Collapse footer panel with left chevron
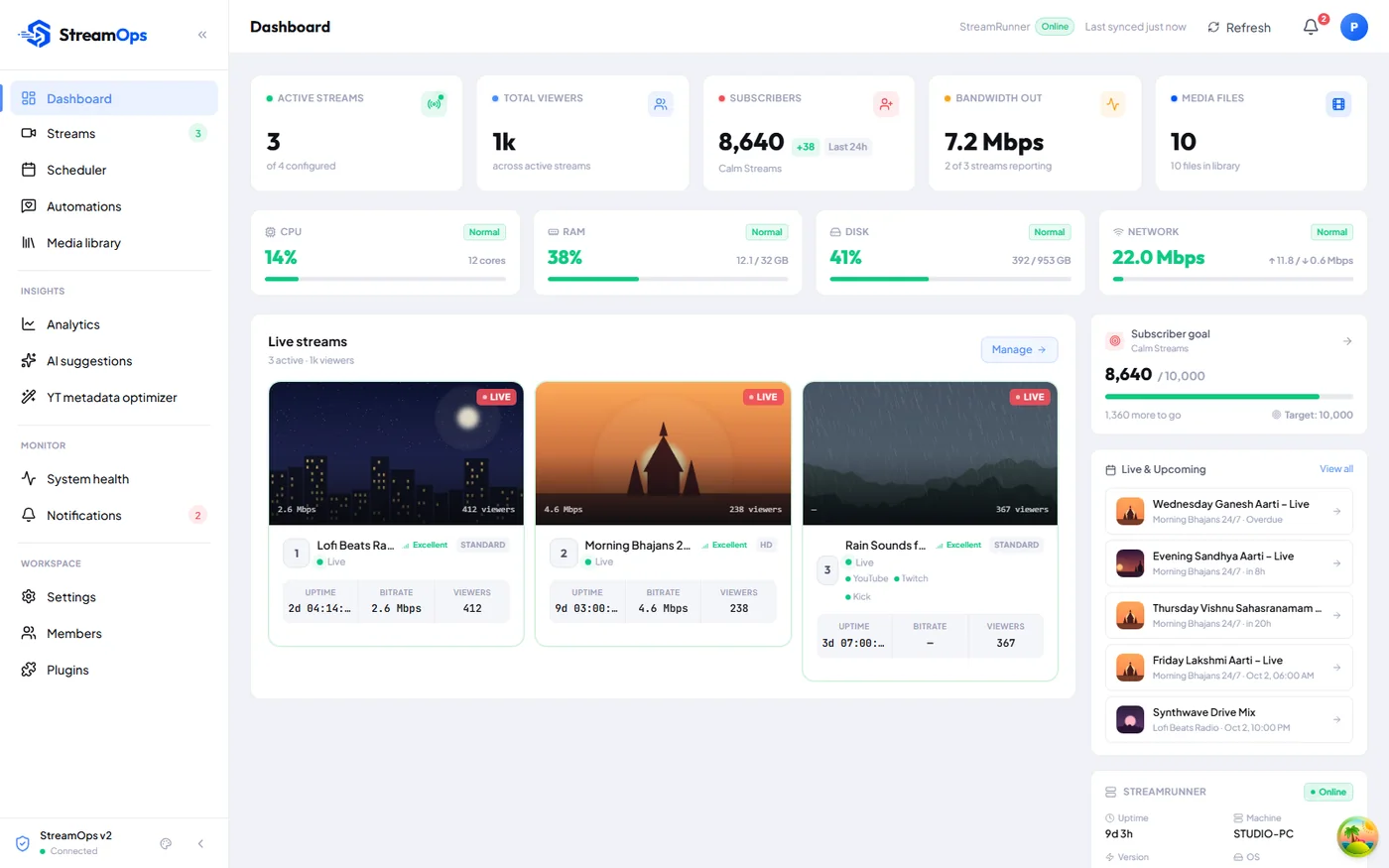The image size is (1389, 868). (x=200, y=843)
